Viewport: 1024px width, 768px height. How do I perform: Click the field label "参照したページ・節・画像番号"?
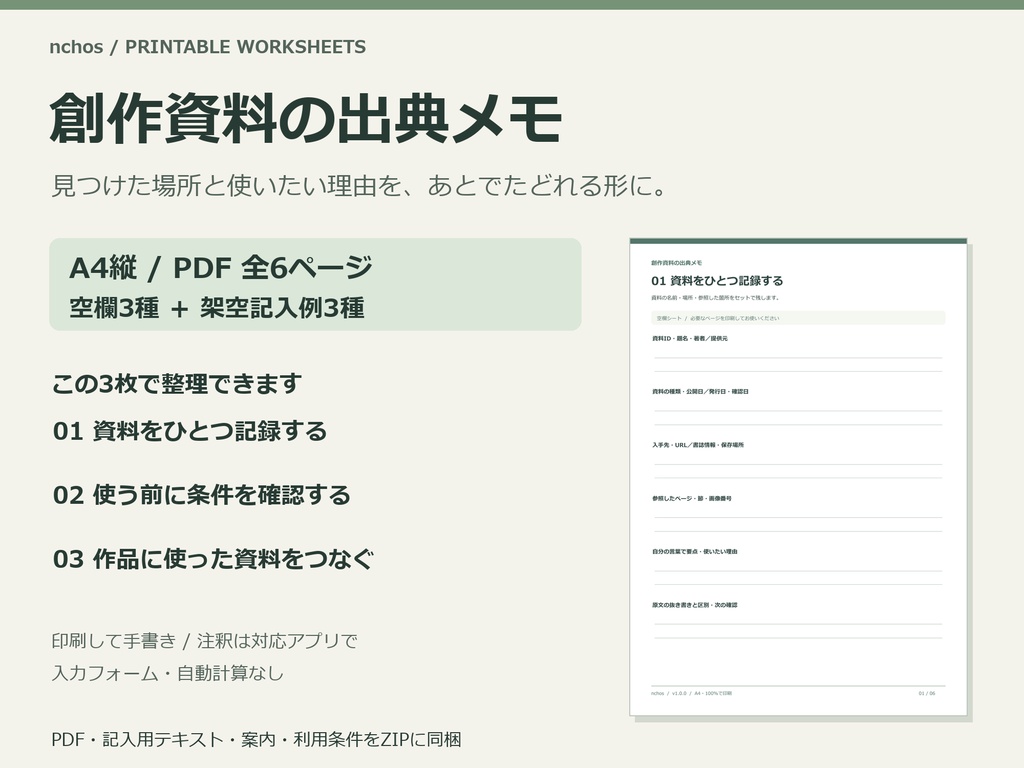692,498
